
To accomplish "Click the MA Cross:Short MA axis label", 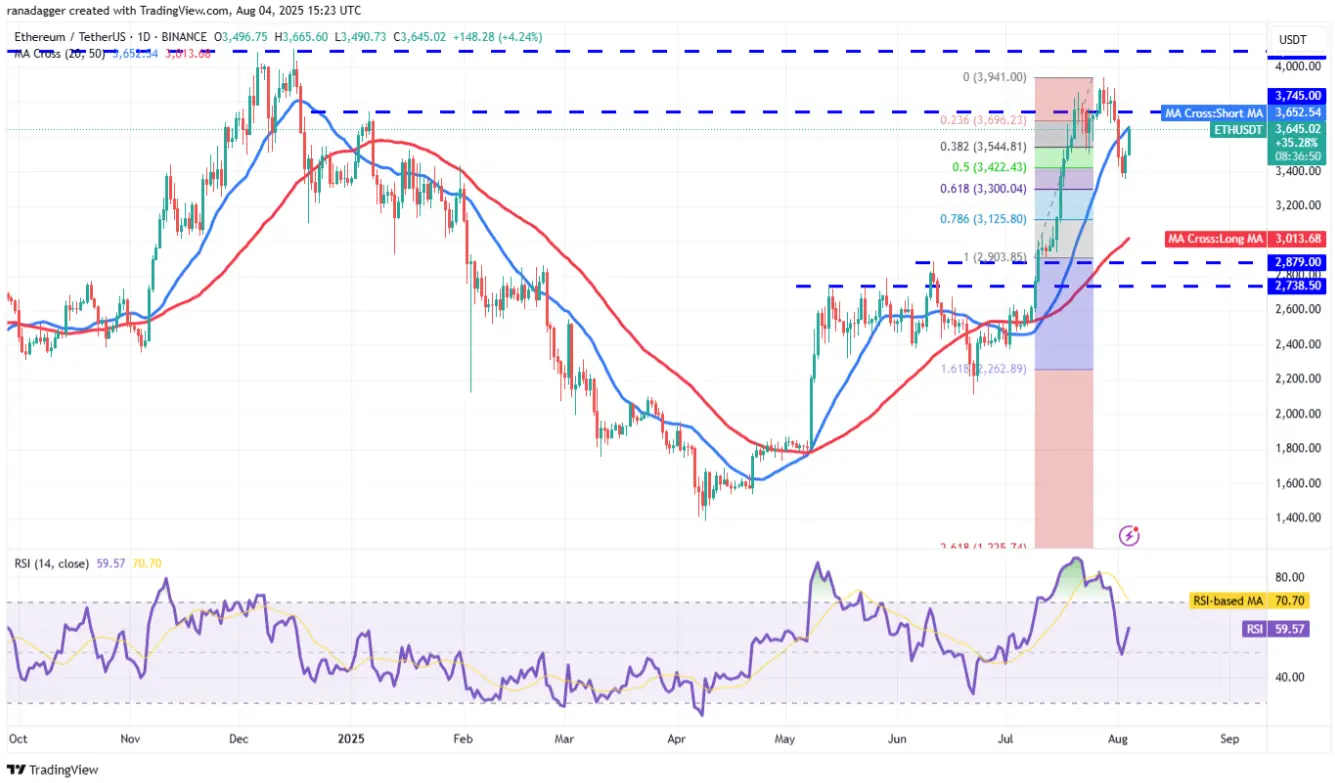I will 1214,113.
